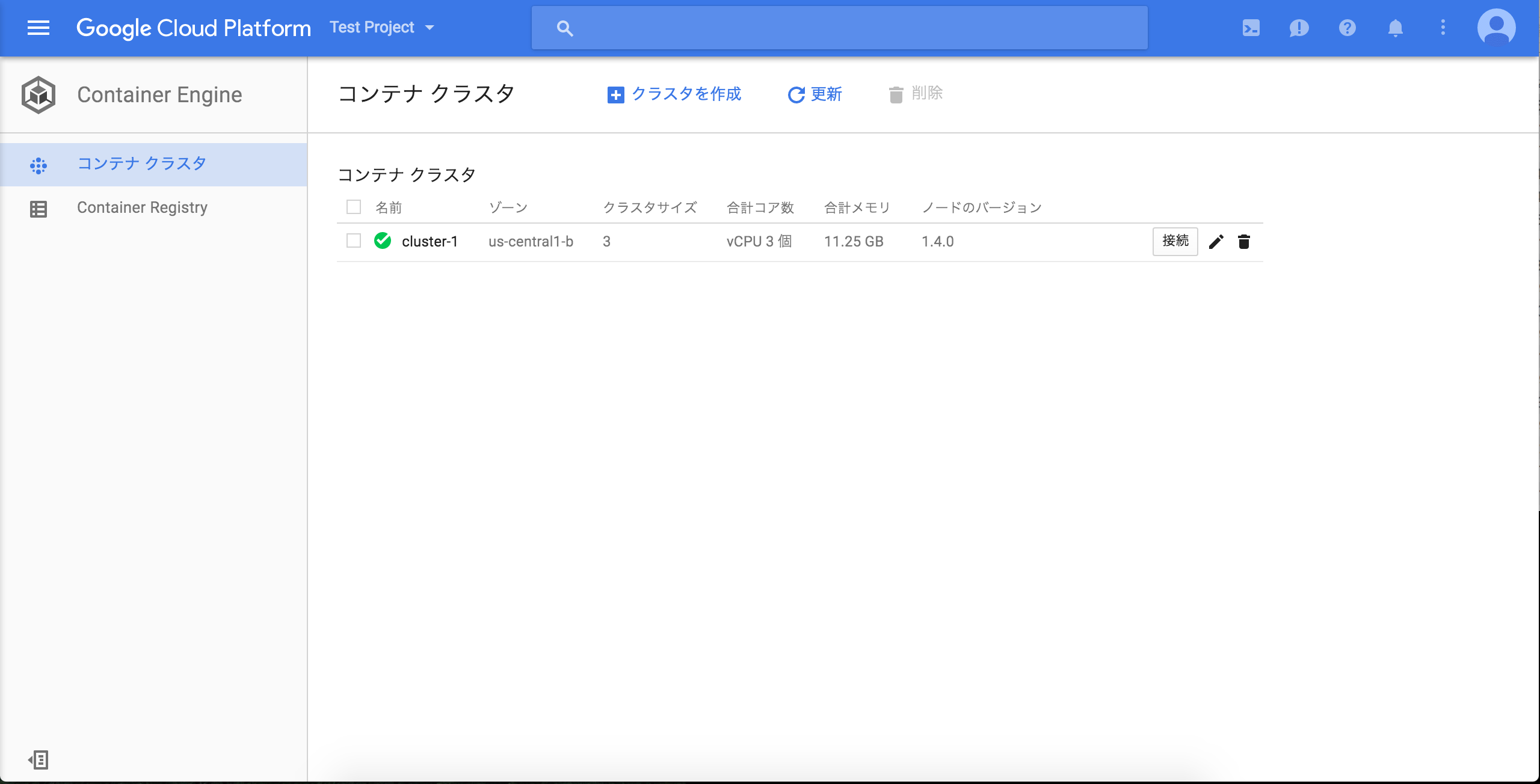Click the hamburger menu icon top-left
The image size is (1540, 784).
pos(38,27)
